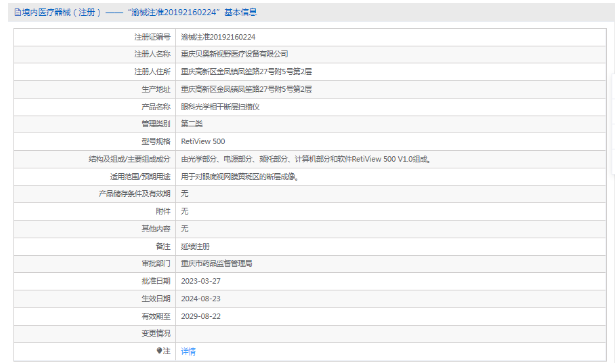Click the 无 value in the 附件 row

184,211
